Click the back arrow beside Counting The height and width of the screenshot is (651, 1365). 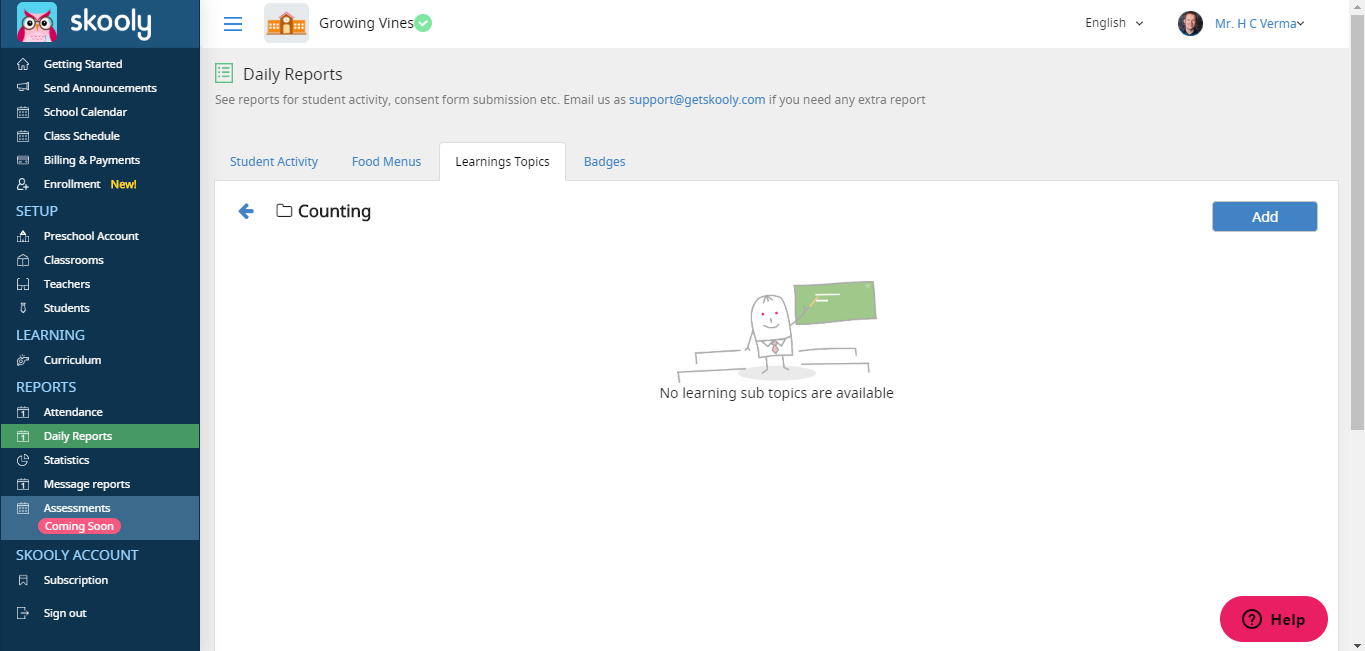pos(246,211)
